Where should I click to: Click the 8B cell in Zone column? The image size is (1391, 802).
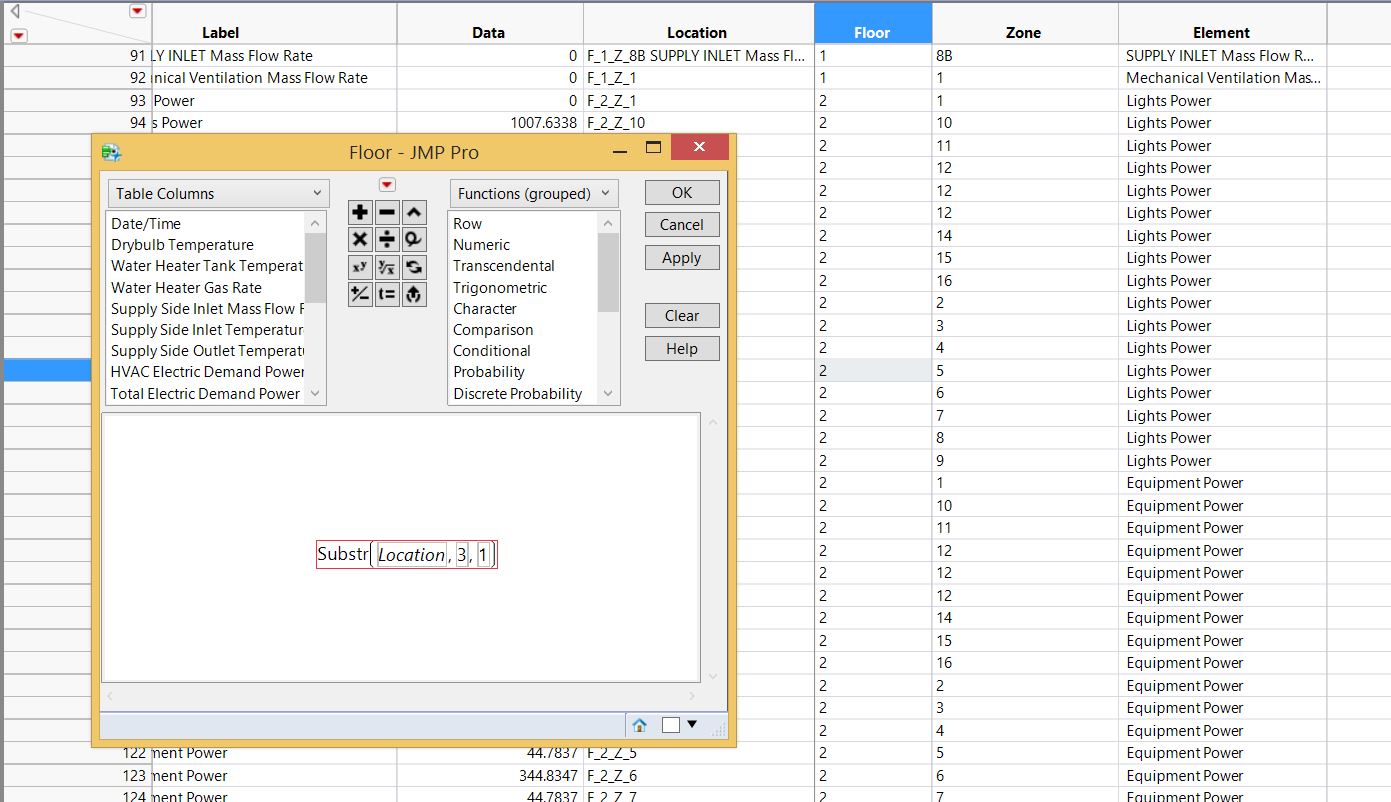tap(1024, 56)
